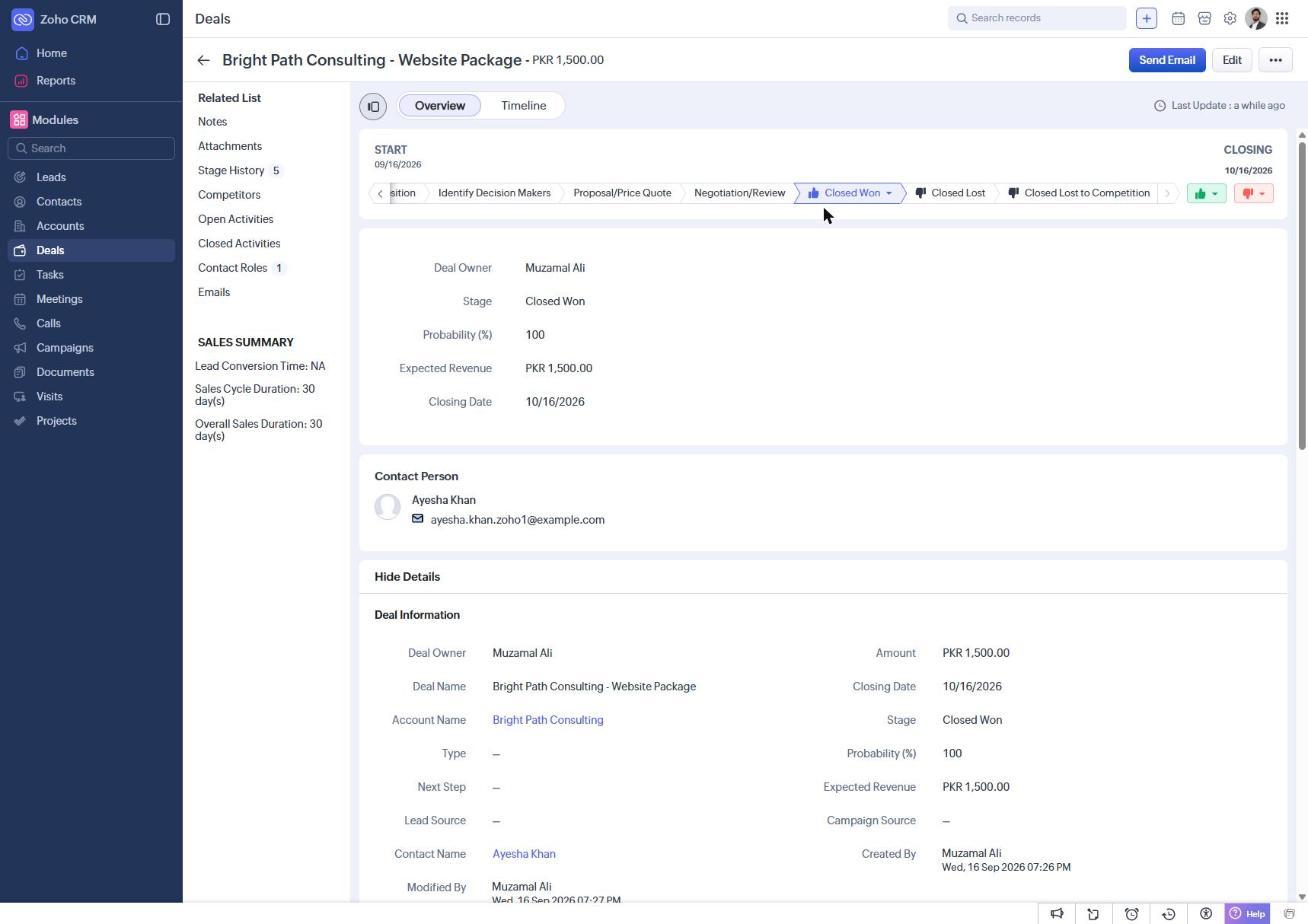Collapse details with Hide Details

pyautogui.click(x=407, y=577)
